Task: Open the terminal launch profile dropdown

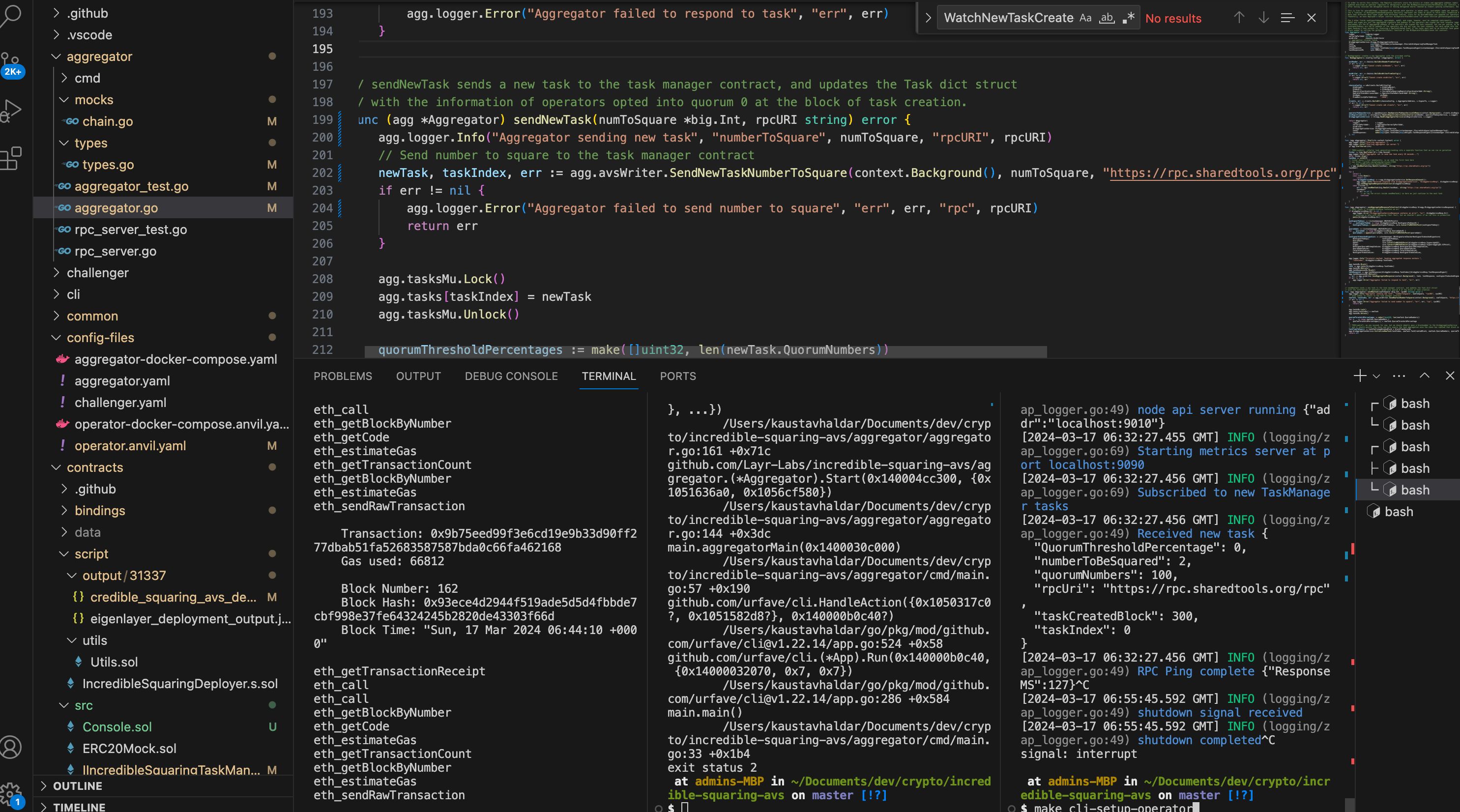Action: click(x=1376, y=376)
